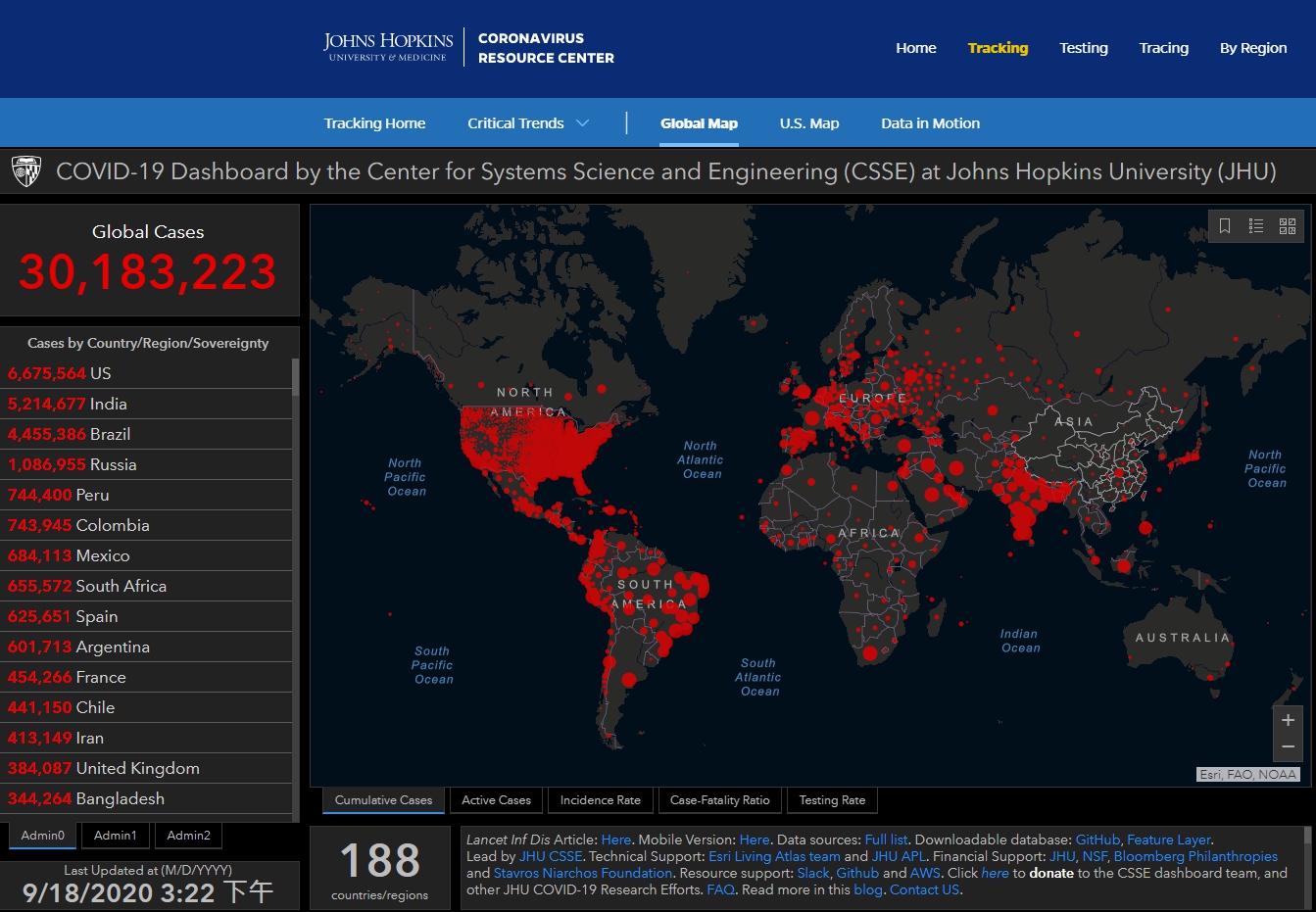Screen dimensions: 1316x912
Task: Show the Testing Rate map
Action: pyautogui.click(x=832, y=800)
